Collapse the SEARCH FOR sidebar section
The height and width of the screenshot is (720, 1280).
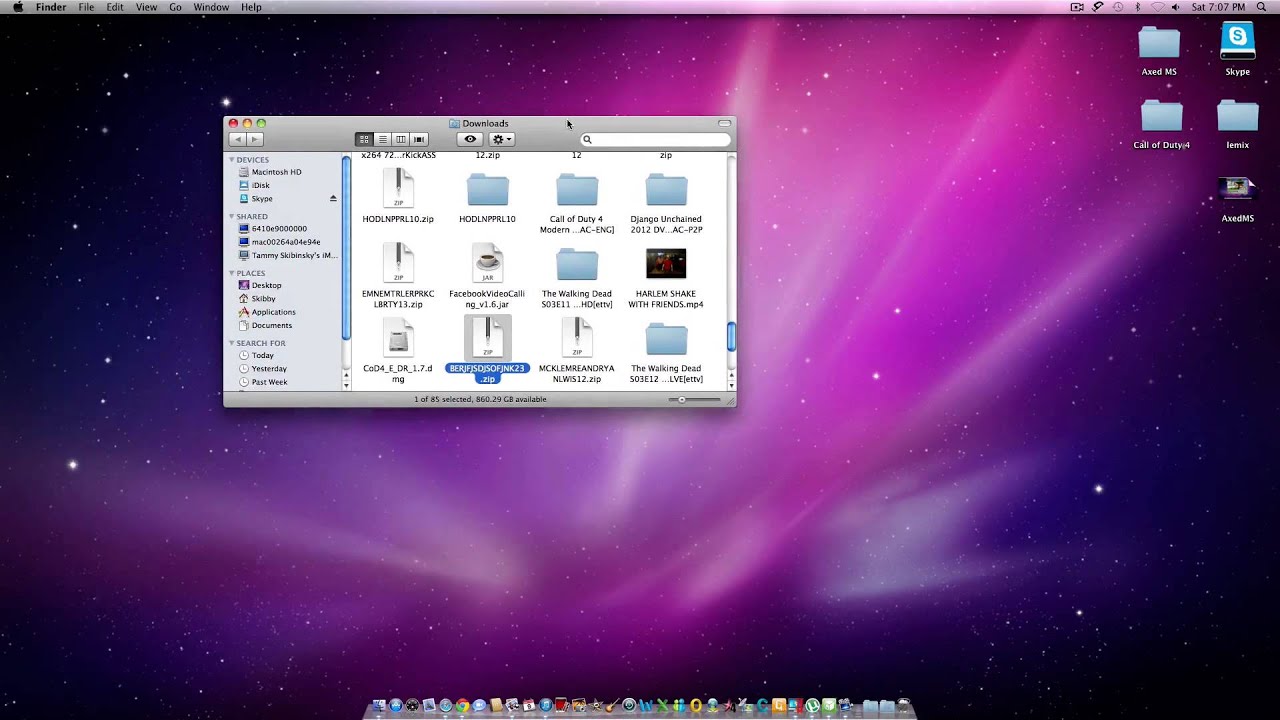232,343
